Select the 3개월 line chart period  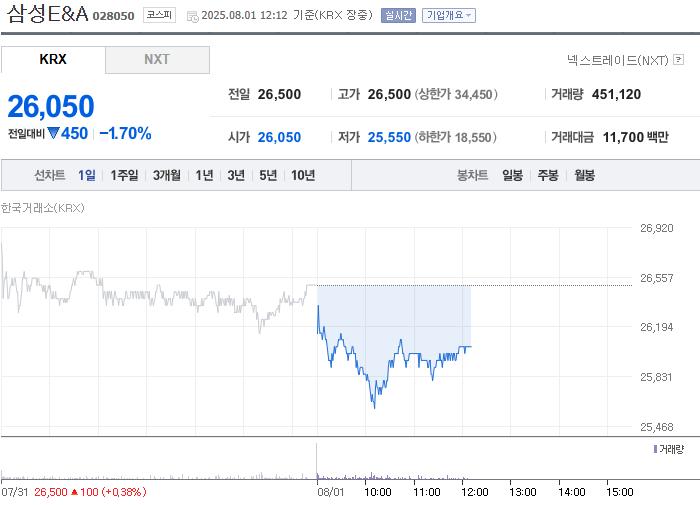point(167,175)
